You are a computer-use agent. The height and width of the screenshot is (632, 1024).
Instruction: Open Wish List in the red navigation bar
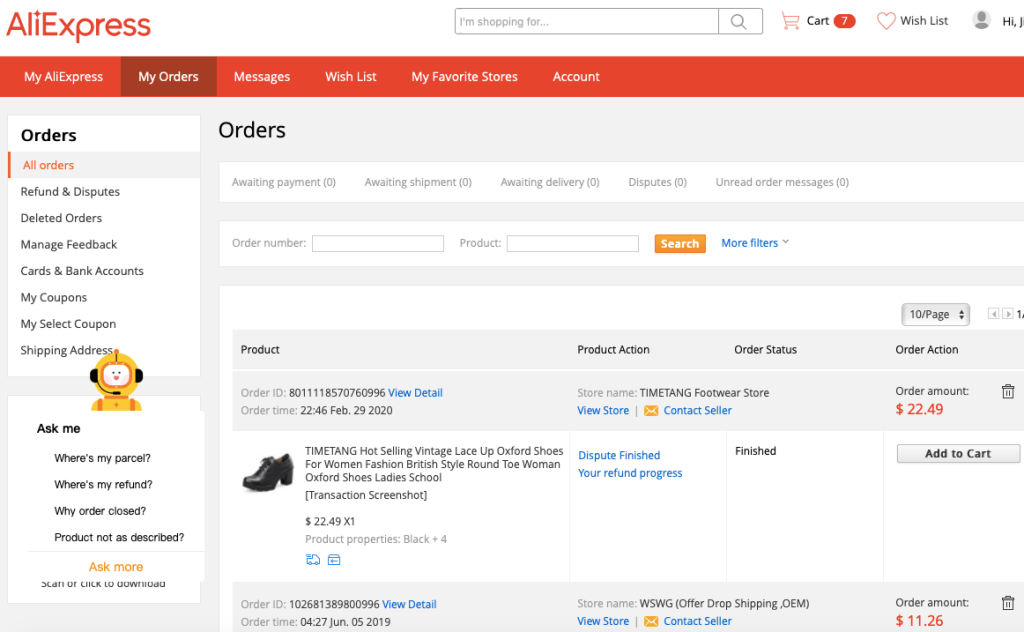point(351,76)
